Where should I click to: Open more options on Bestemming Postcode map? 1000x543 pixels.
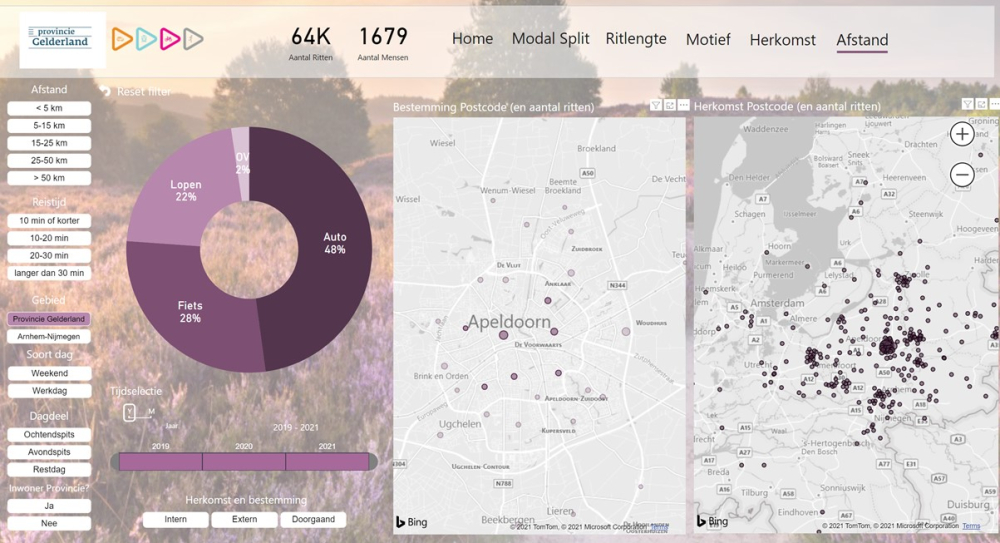683,105
